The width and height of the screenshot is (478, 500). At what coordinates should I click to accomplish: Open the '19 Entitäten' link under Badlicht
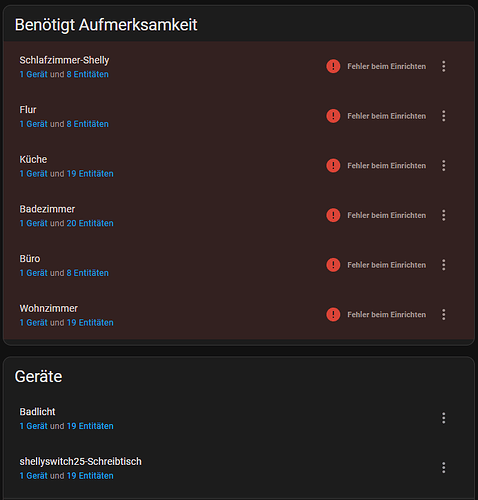point(90,426)
